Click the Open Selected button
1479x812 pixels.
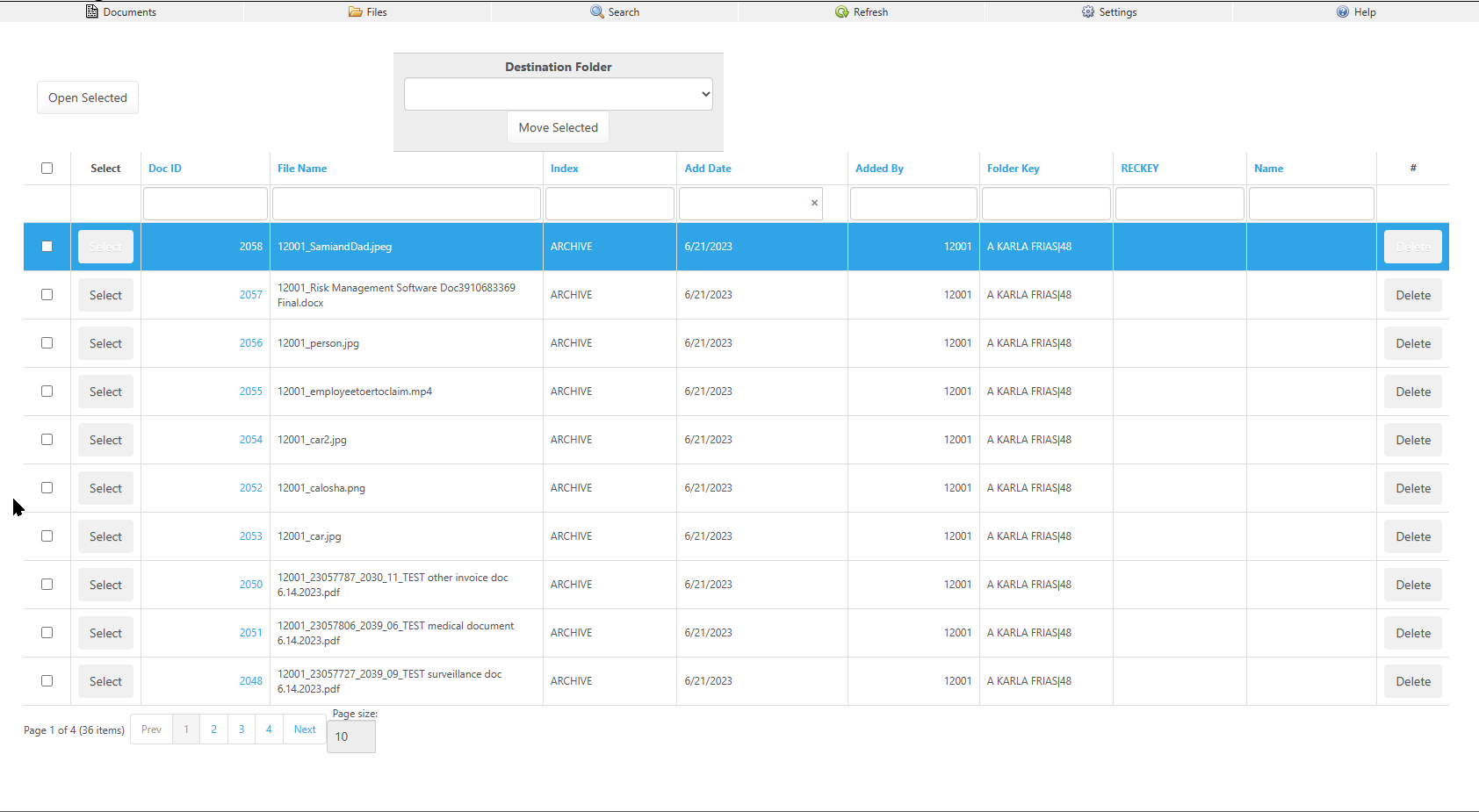click(88, 97)
